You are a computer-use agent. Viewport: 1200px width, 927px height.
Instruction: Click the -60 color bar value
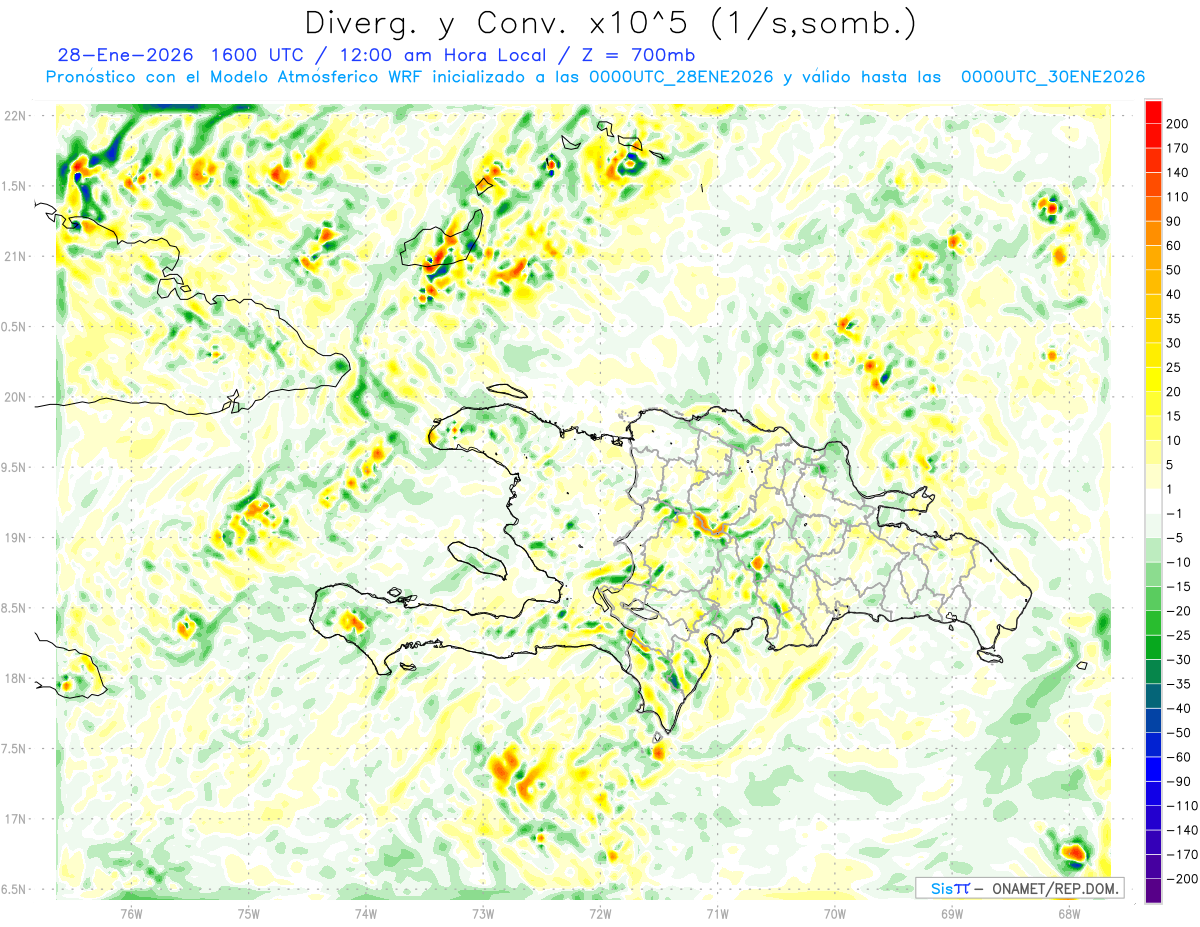1179,758
